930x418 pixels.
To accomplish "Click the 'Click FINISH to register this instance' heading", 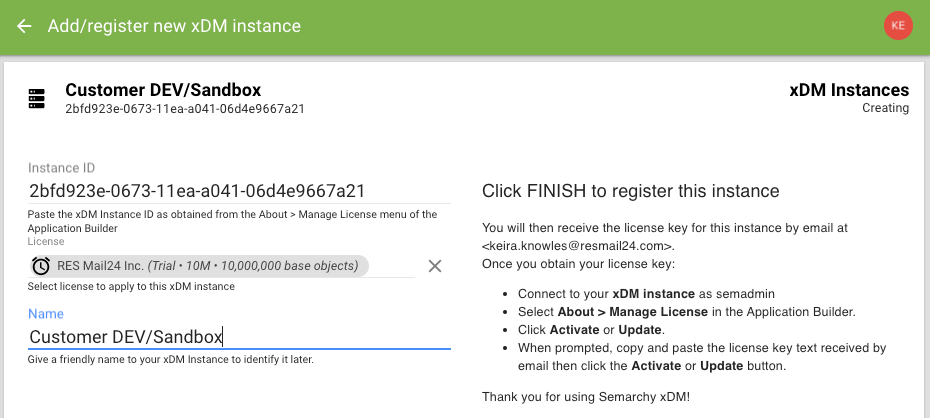I will point(630,191).
